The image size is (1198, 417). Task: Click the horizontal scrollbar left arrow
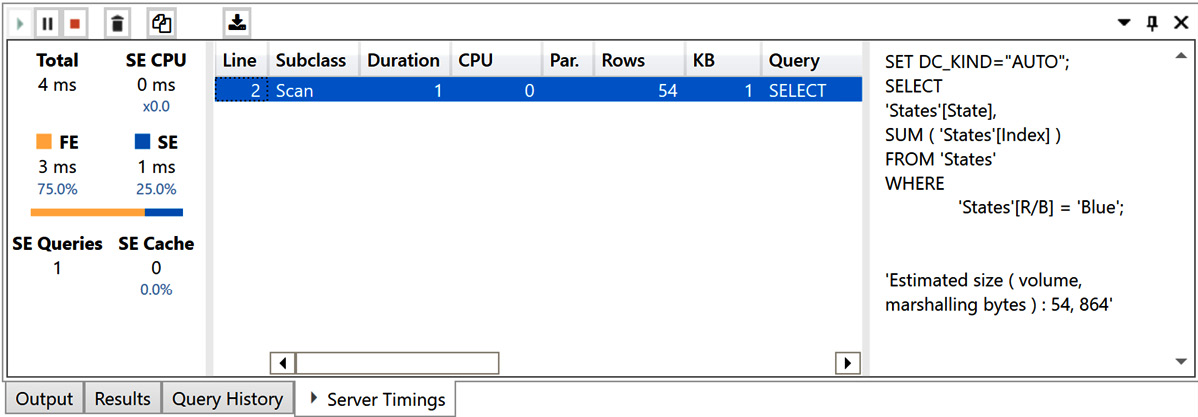click(x=283, y=362)
